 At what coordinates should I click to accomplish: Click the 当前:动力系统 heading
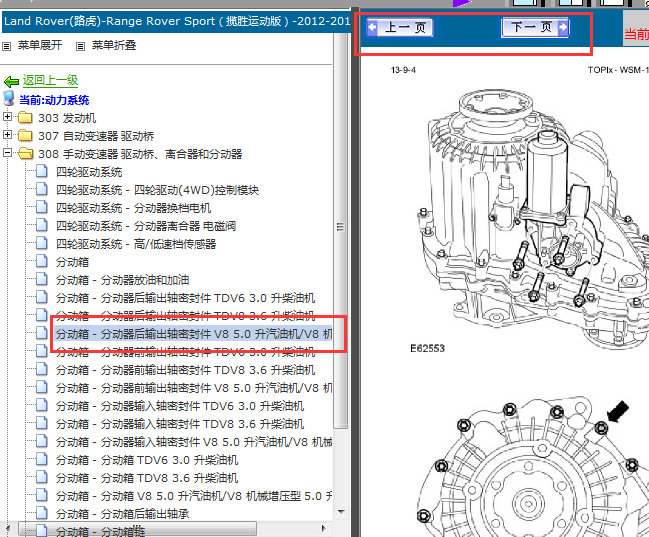coord(54,100)
